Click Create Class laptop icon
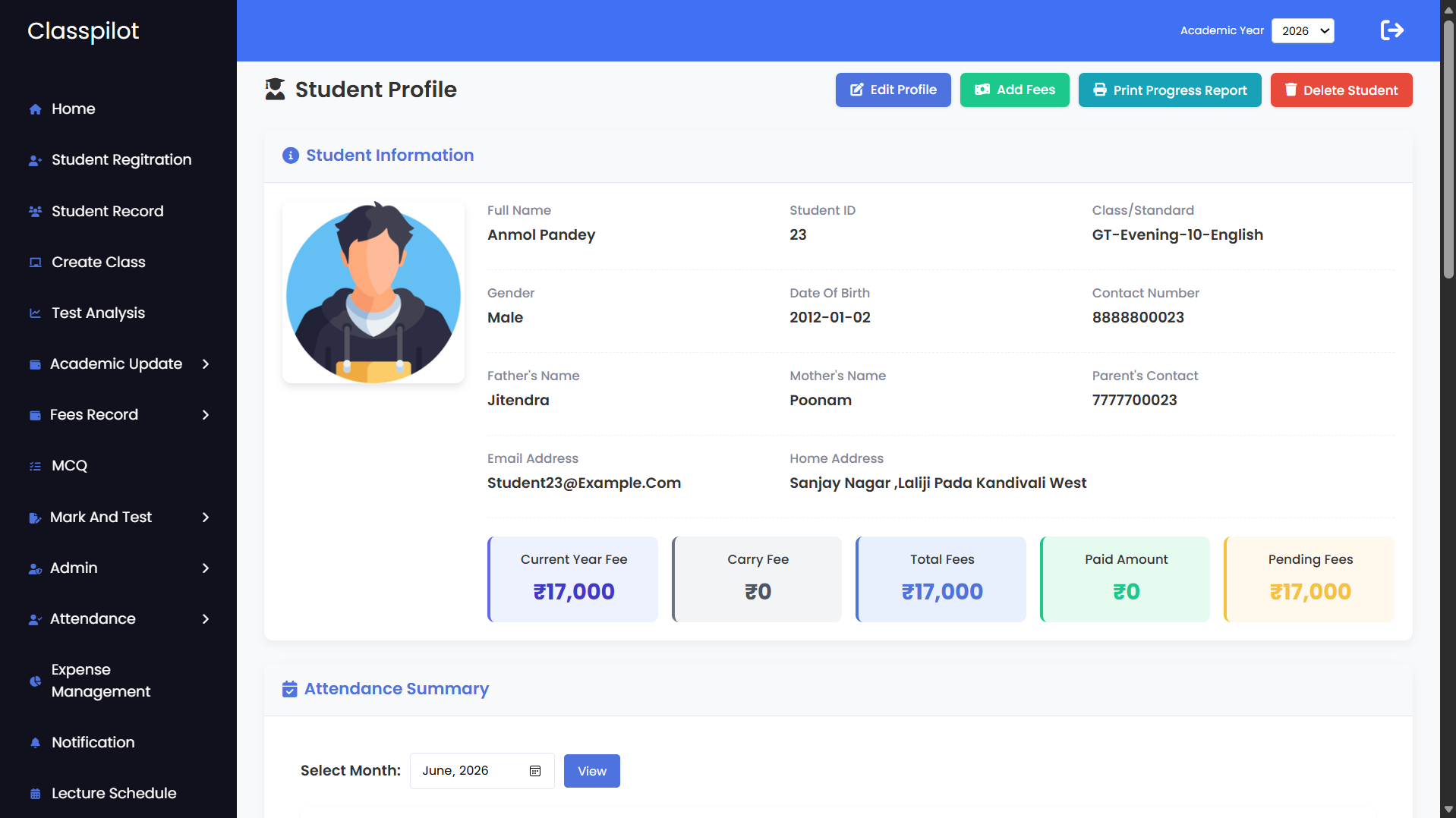This screenshot has width=1456, height=818. tap(35, 263)
